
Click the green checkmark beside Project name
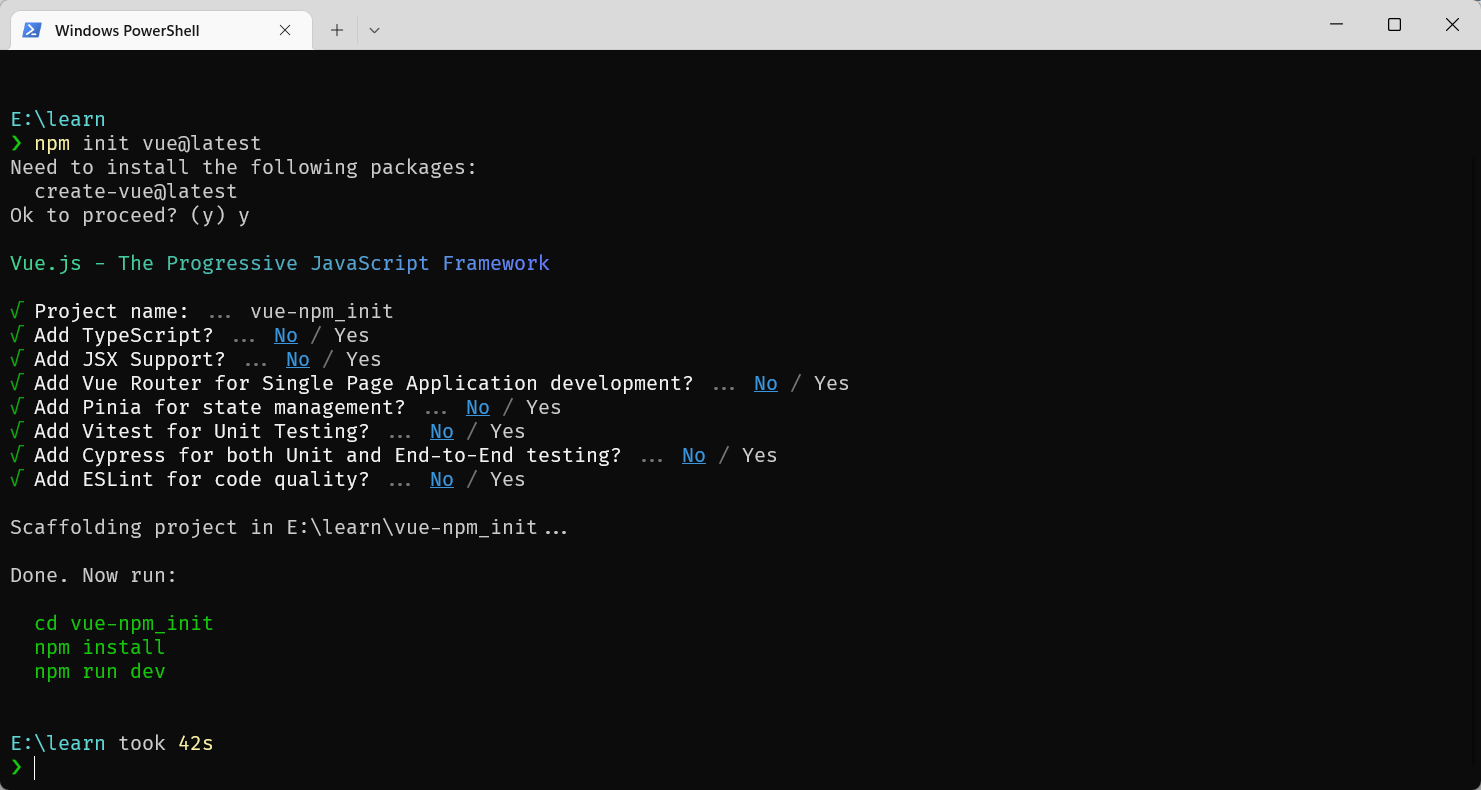pos(16,311)
